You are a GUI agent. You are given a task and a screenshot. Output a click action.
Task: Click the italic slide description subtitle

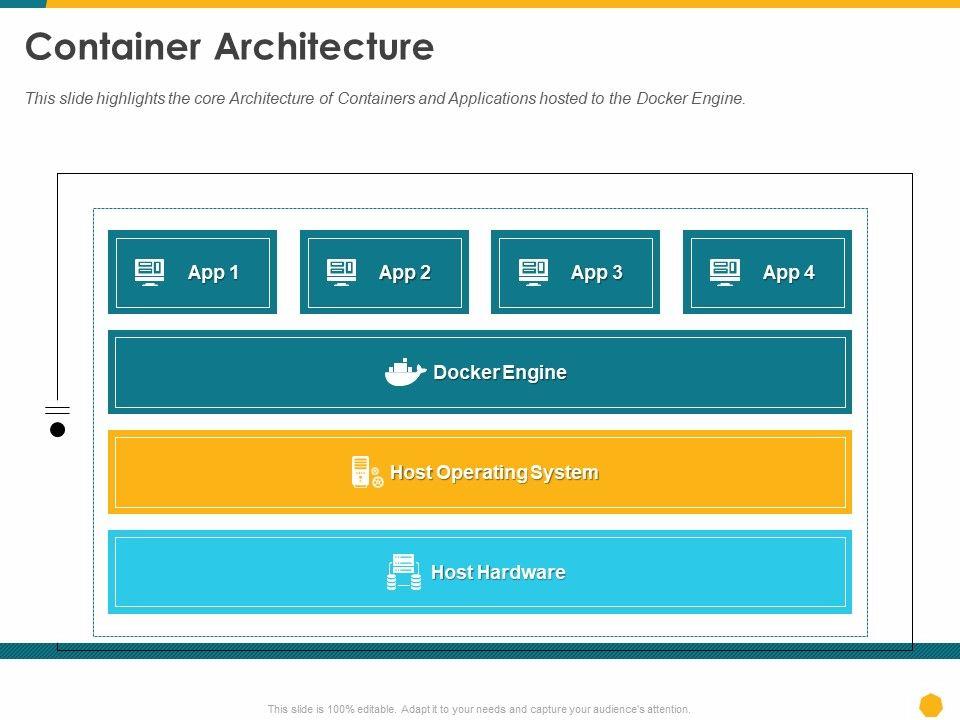click(385, 99)
